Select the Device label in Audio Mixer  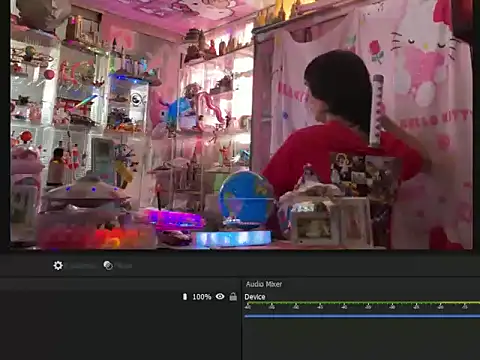pos(255,297)
